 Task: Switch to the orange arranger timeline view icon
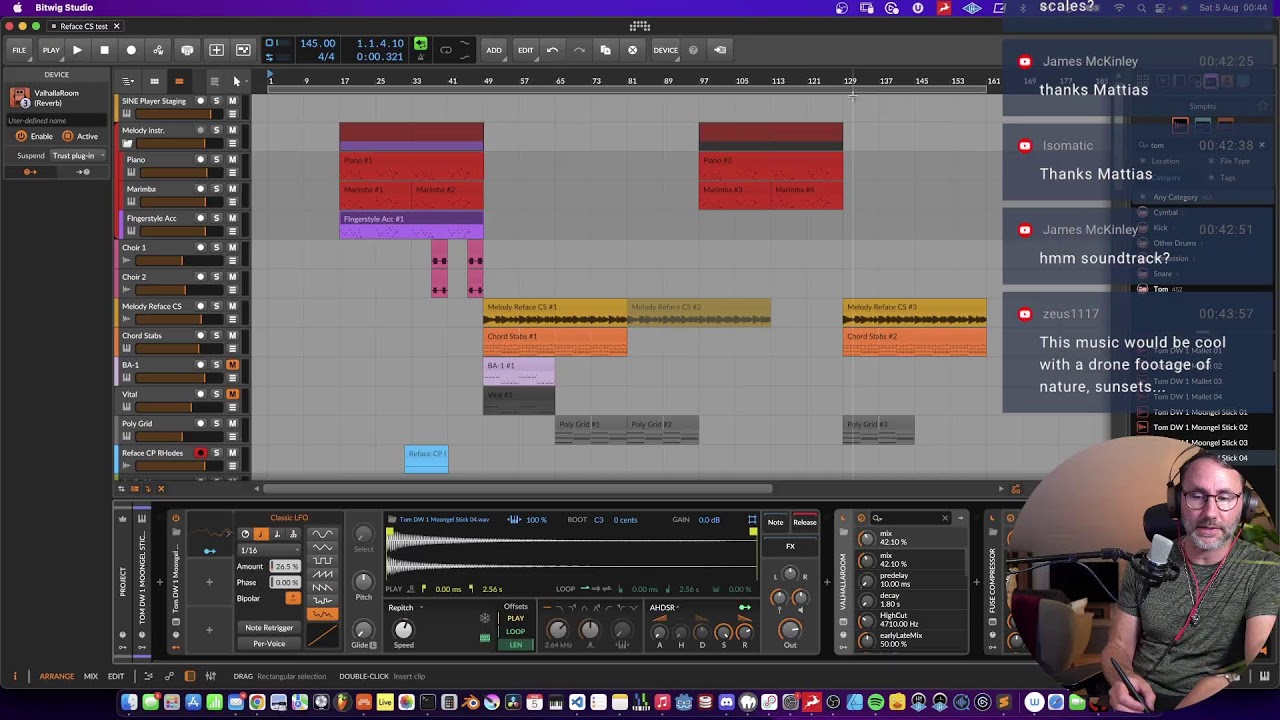(x=179, y=81)
